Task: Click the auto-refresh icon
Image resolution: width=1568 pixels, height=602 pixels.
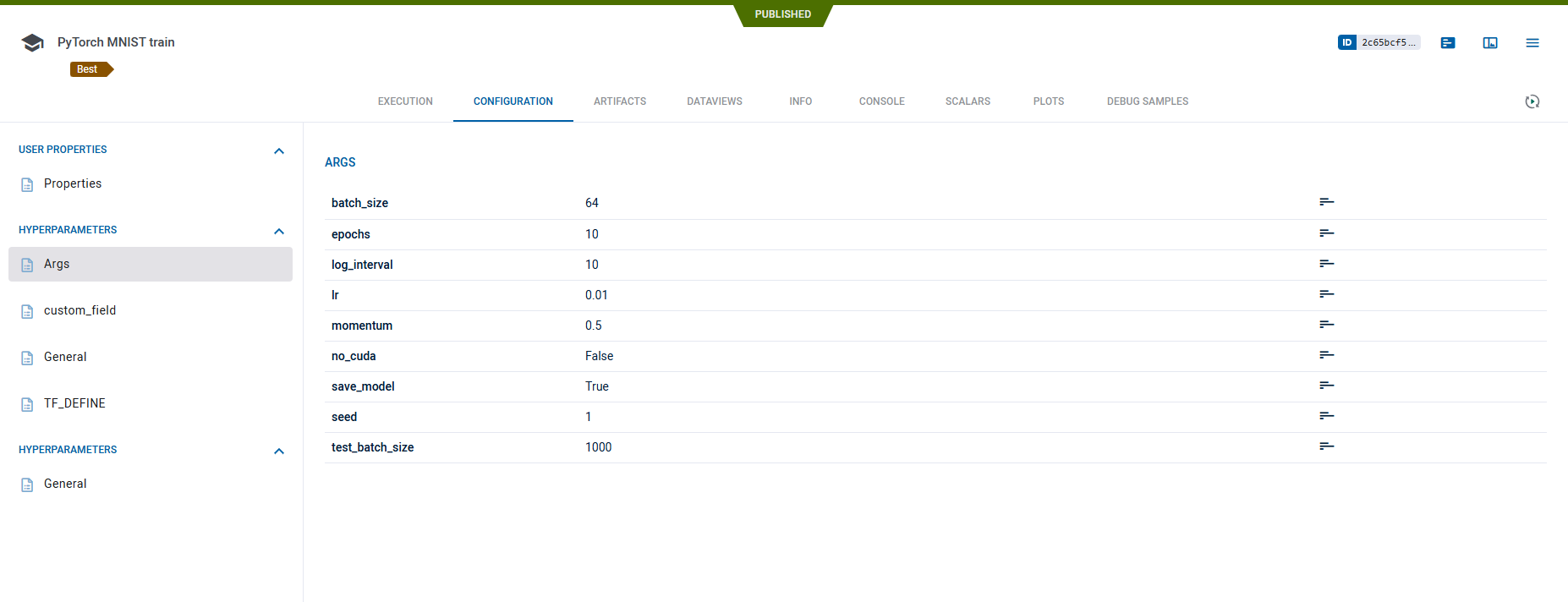Action: pos(1532,101)
